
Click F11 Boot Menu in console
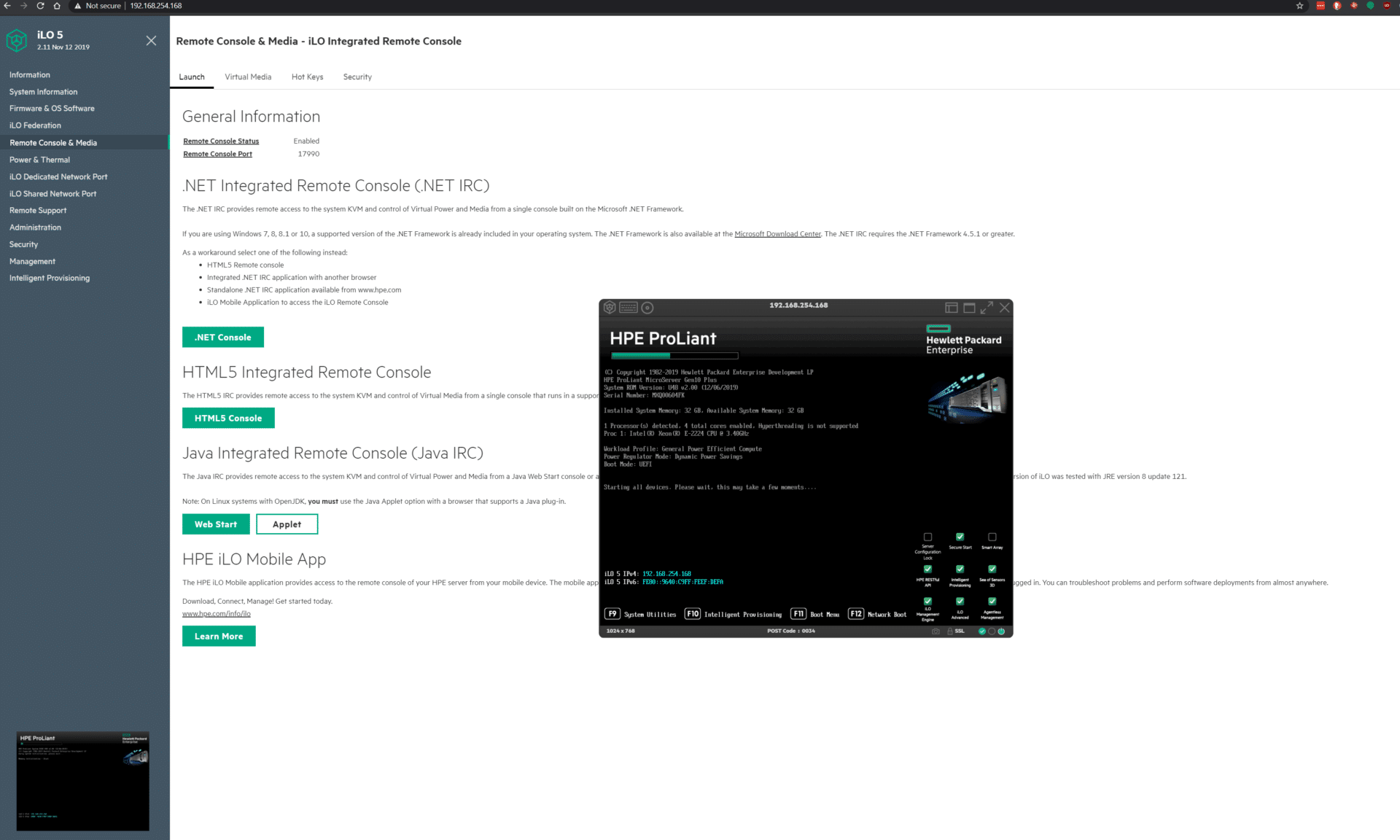pyautogui.click(x=815, y=614)
